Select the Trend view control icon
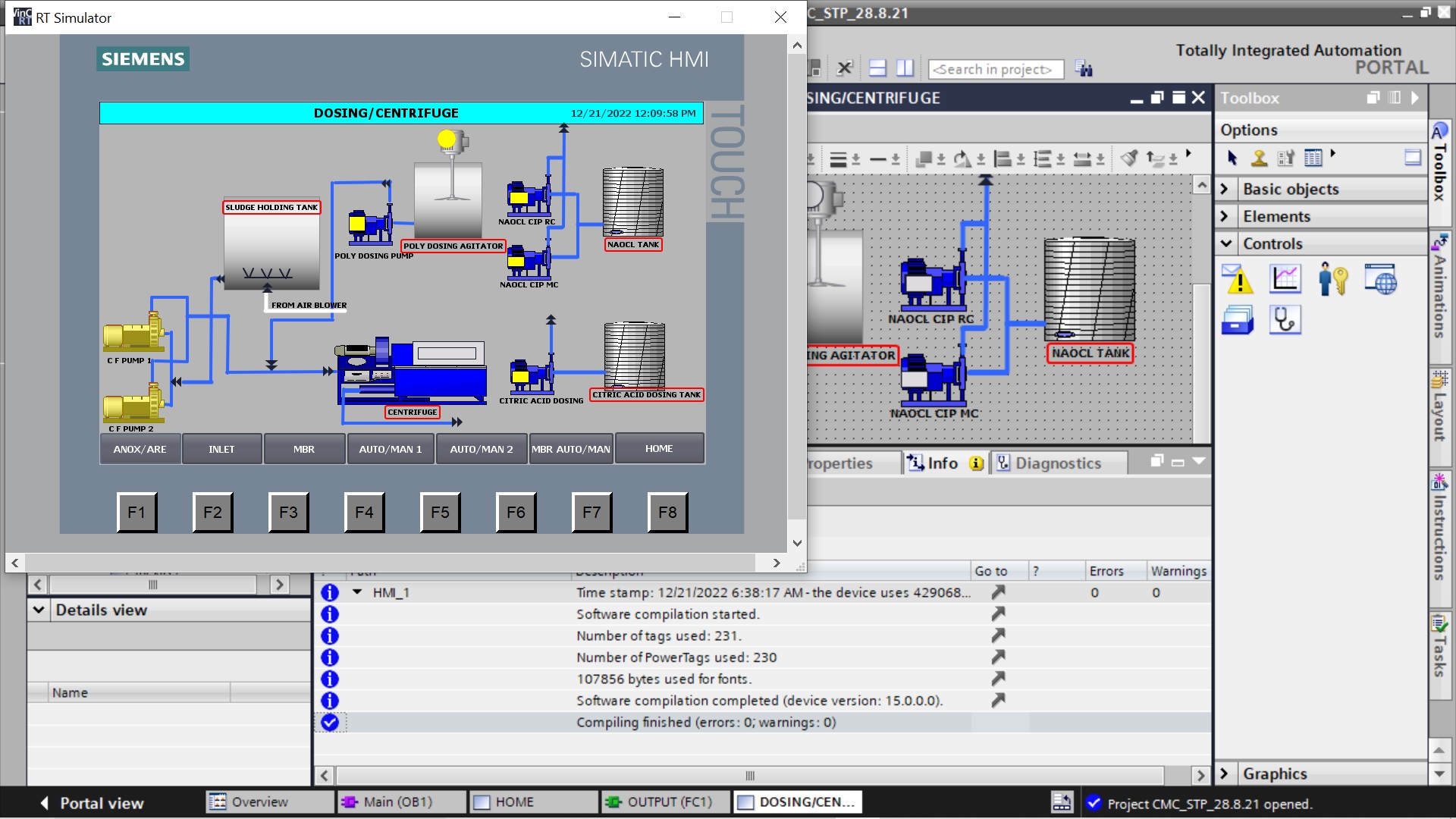 pyautogui.click(x=1285, y=279)
